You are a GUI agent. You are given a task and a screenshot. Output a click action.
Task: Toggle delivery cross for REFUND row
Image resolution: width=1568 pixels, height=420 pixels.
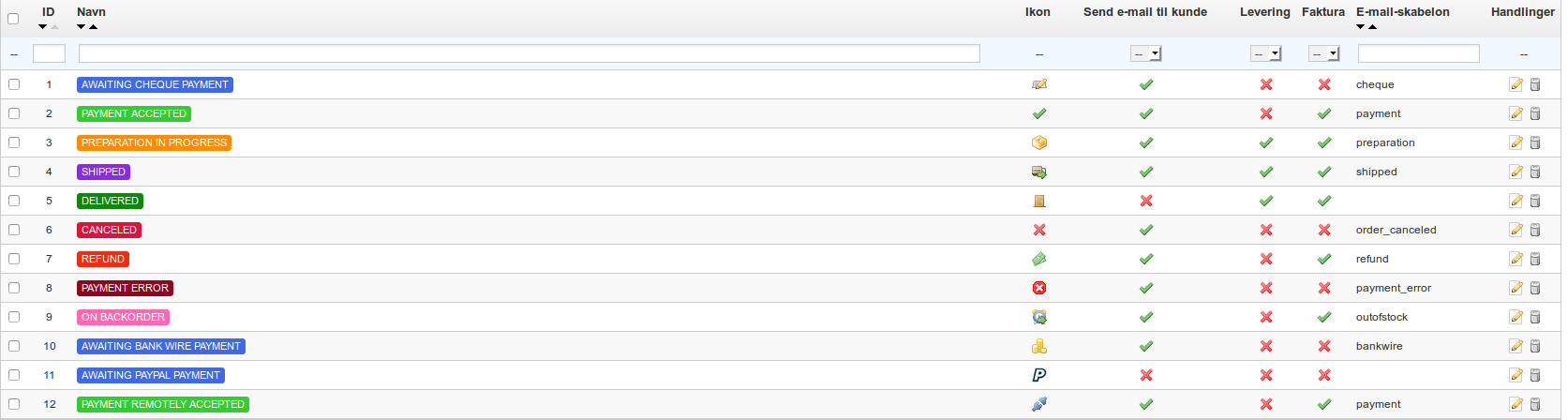(x=1266, y=259)
